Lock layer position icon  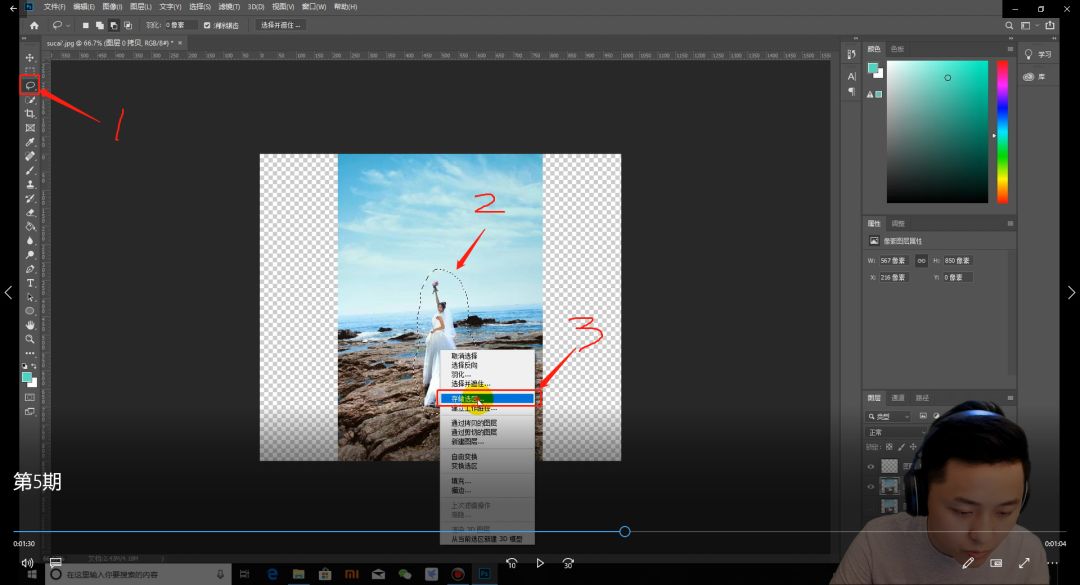coord(913,447)
